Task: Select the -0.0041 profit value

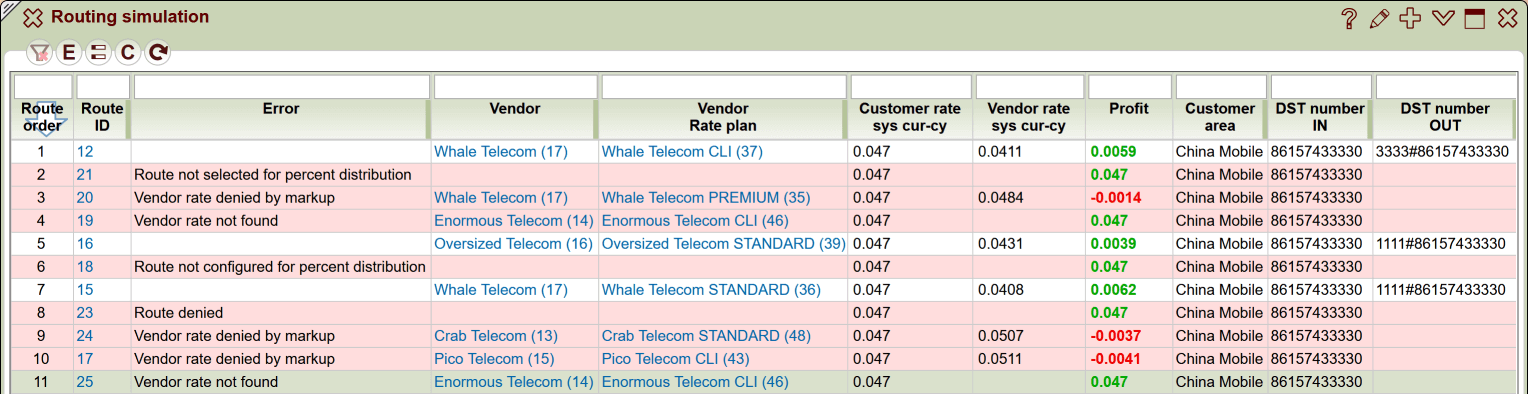Action: pos(1116,358)
